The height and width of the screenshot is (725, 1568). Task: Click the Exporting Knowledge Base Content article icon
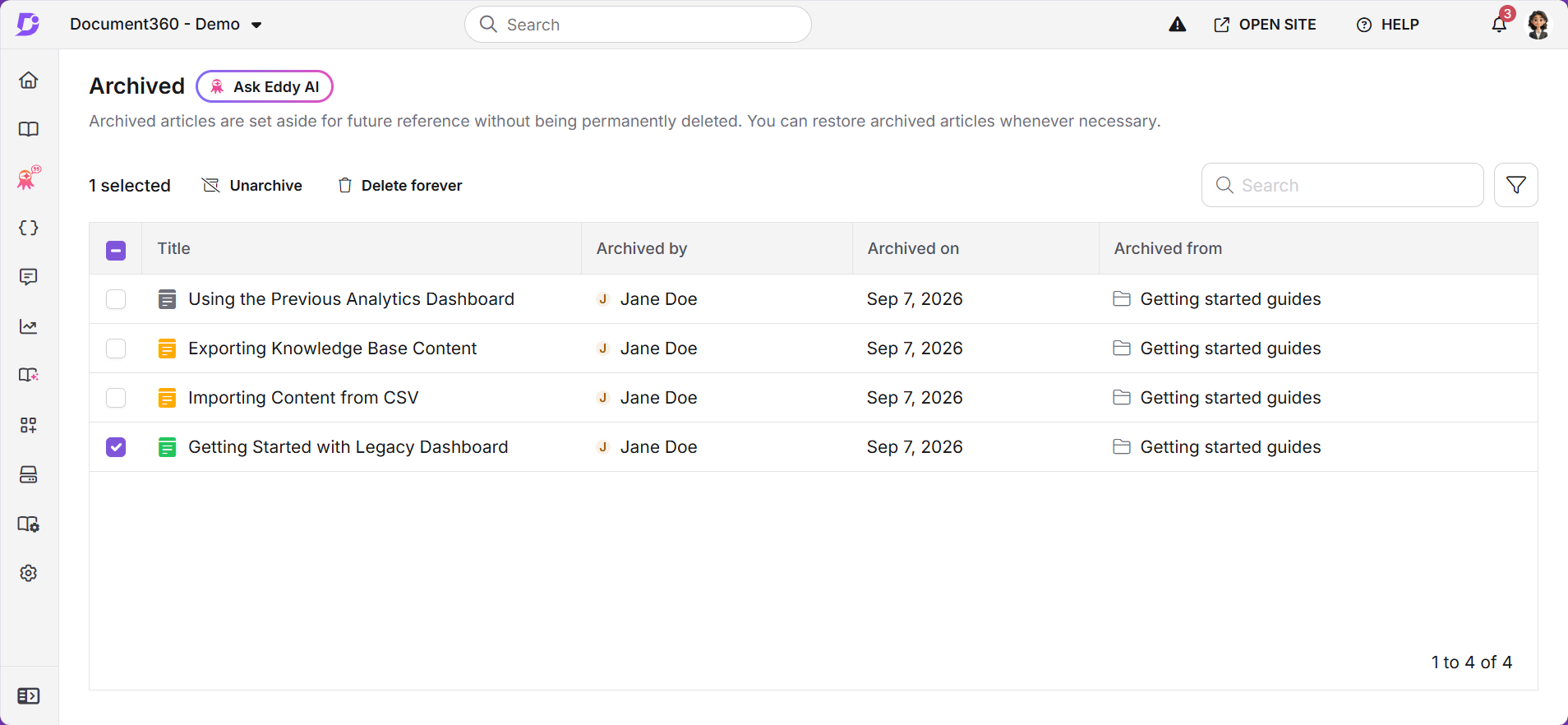167,349
